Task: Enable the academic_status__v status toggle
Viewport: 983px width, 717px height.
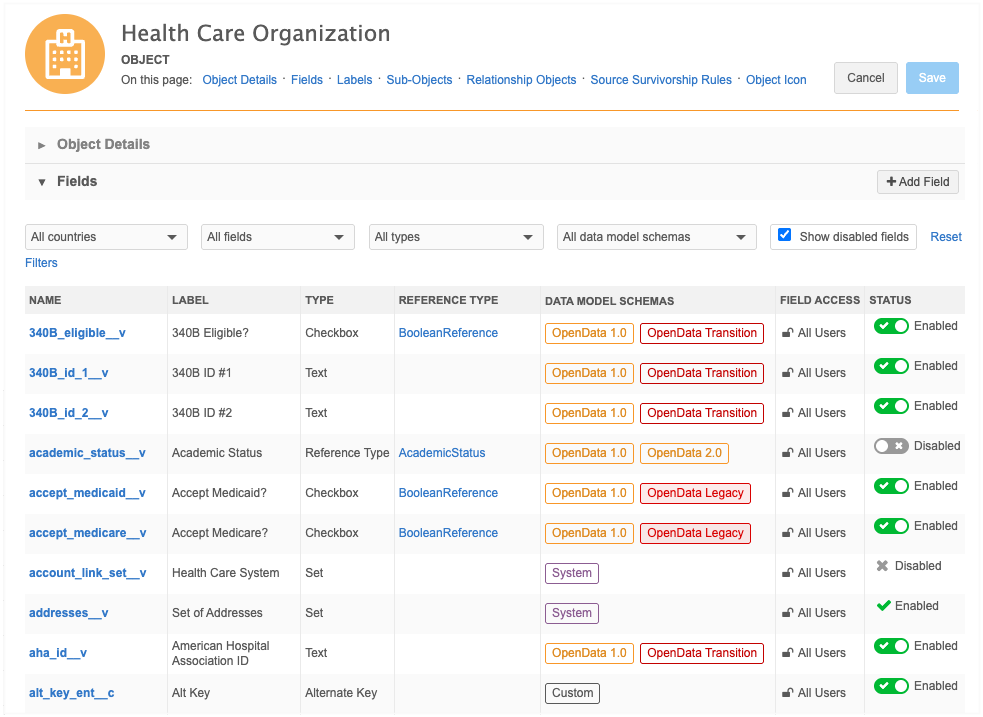Action: tap(891, 446)
